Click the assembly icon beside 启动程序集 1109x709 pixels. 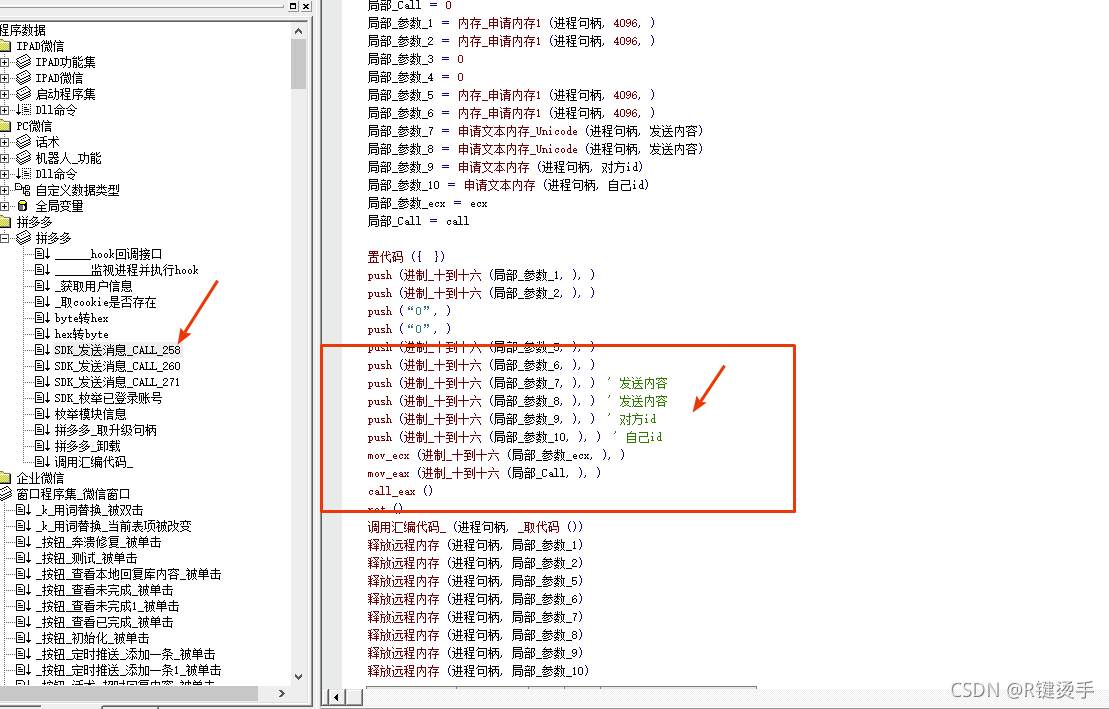point(23,93)
